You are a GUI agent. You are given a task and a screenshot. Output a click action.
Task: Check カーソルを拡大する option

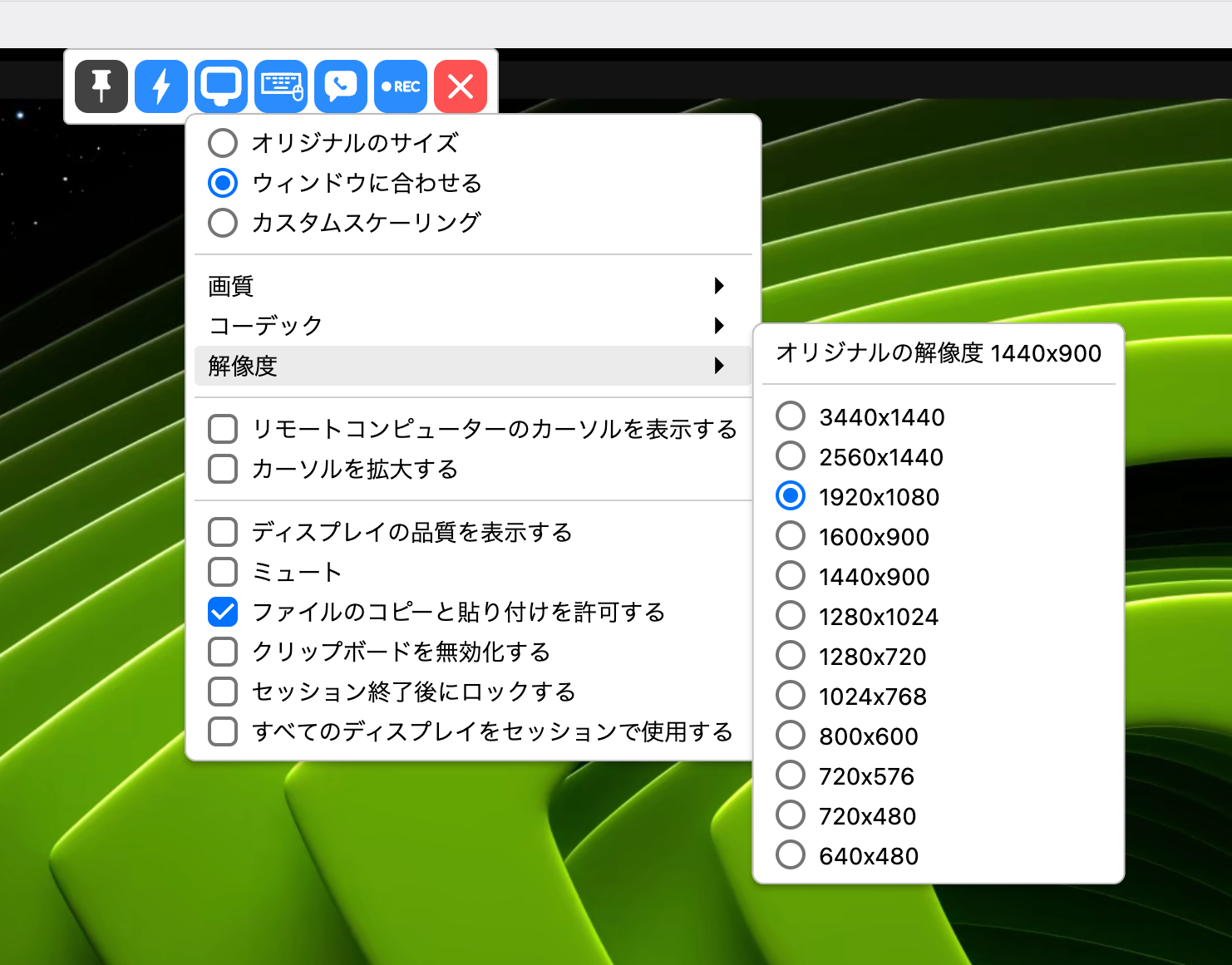pos(222,468)
